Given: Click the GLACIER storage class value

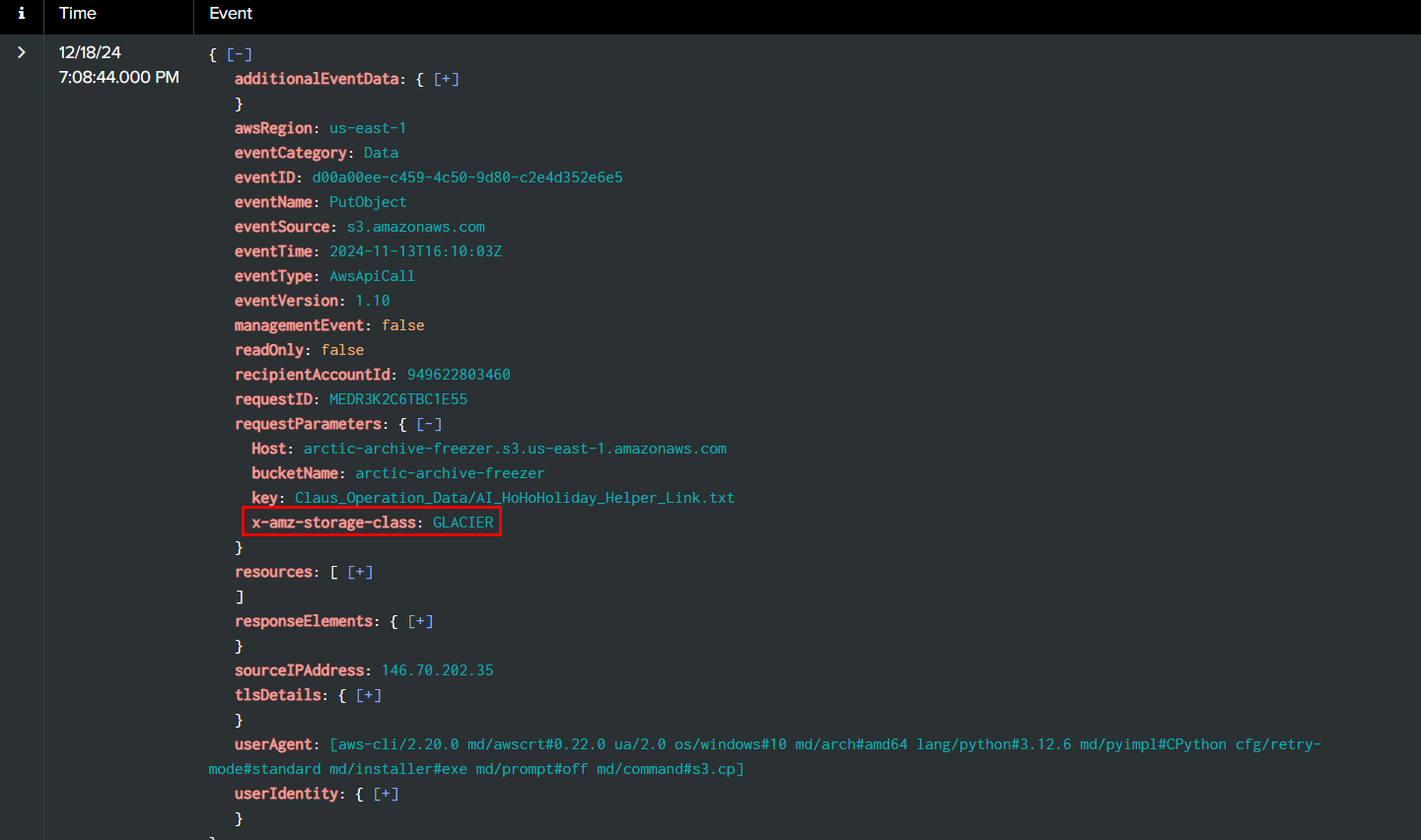Looking at the screenshot, I should 463,523.
